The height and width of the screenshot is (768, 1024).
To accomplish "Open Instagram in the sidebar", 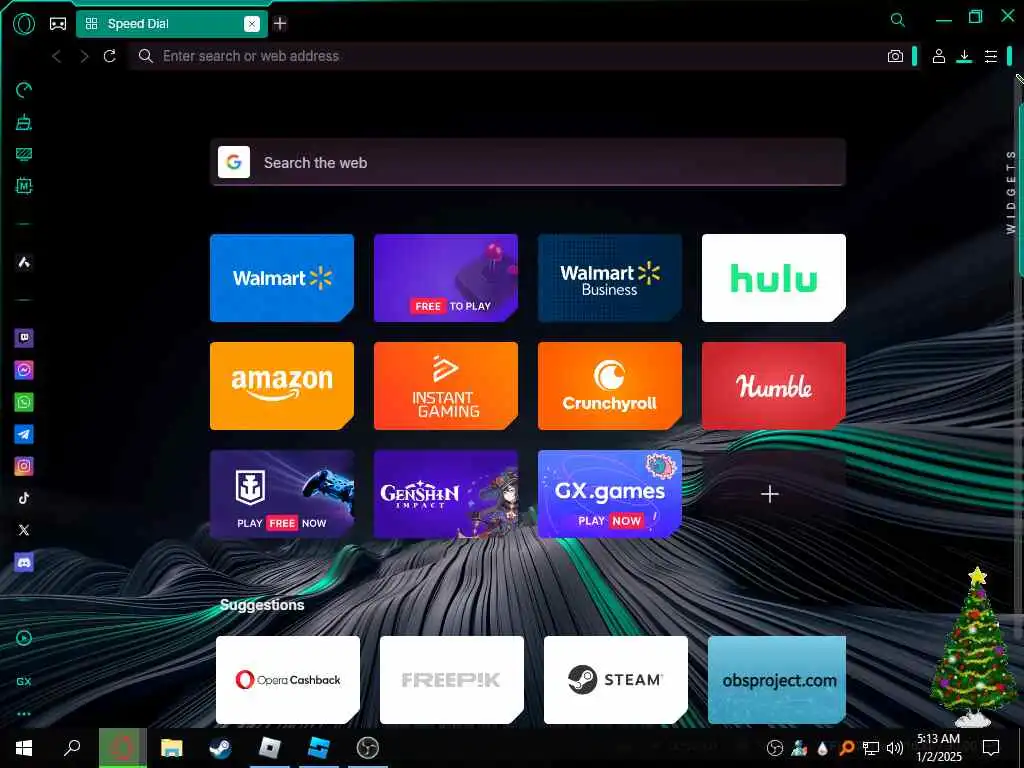I will pos(24,466).
